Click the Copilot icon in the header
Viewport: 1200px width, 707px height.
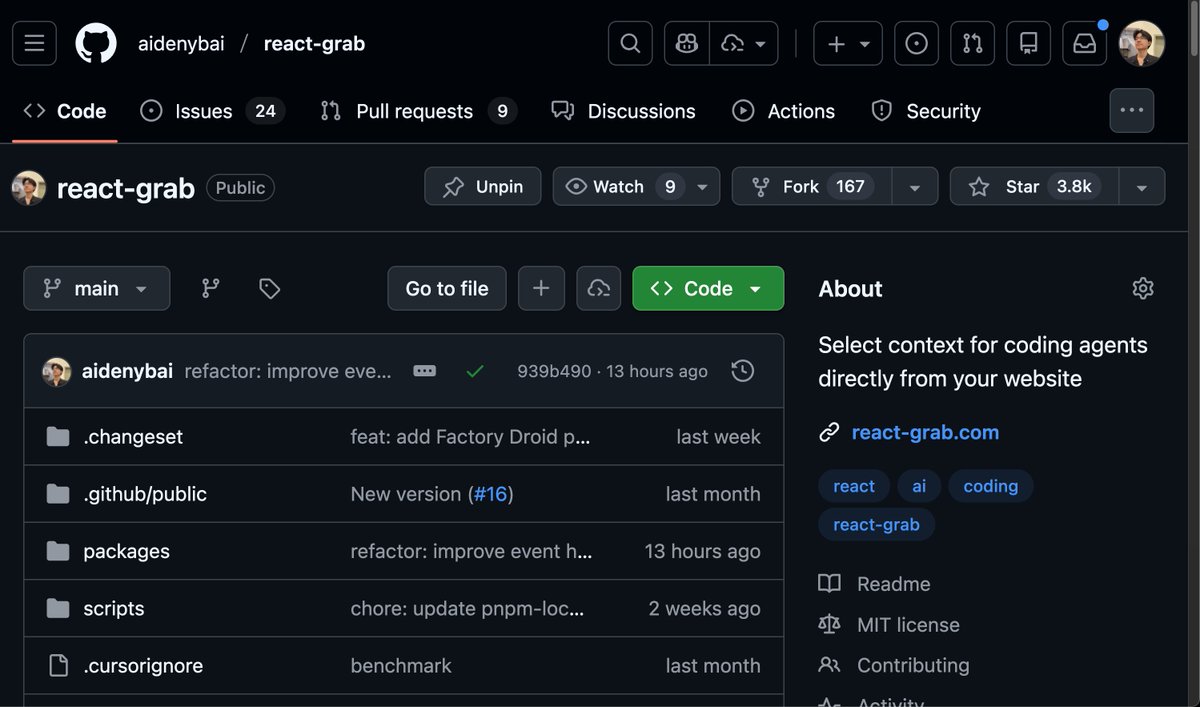(x=686, y=43)
